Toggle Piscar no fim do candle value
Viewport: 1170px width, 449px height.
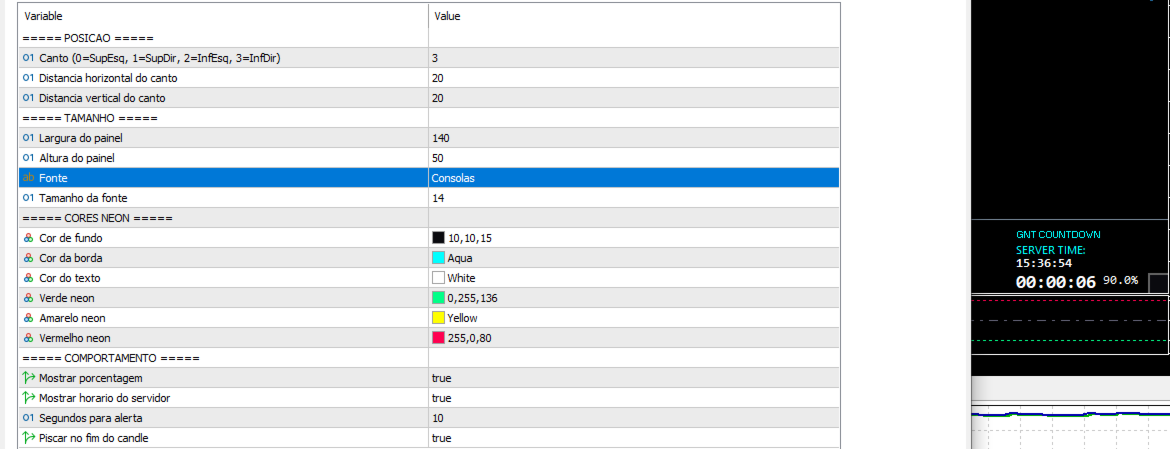(634, 438)
